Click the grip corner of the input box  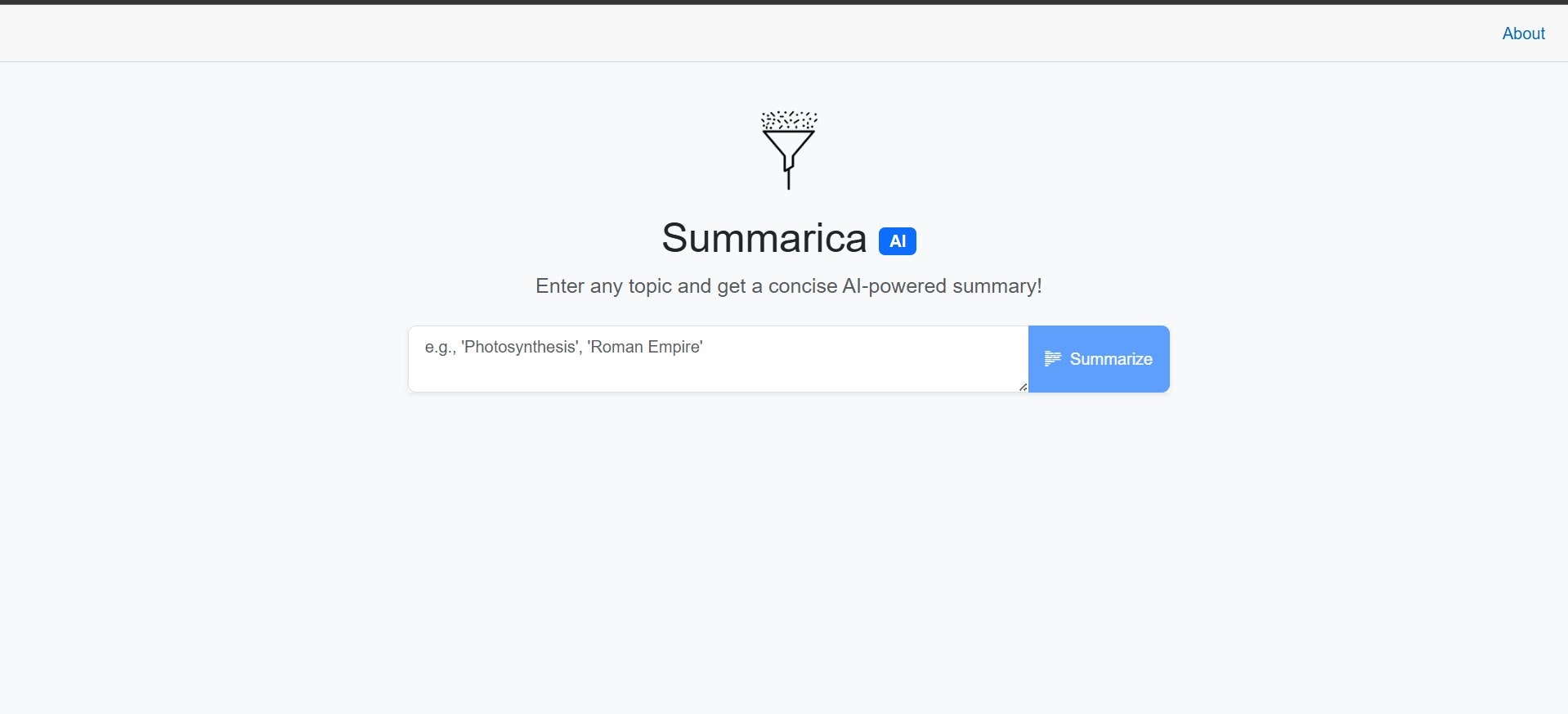pos(1022,386)
